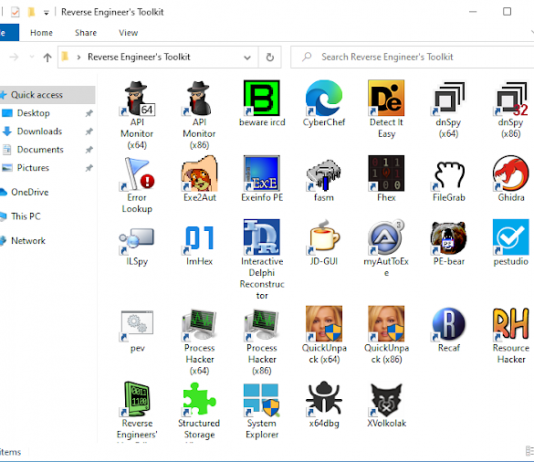Open Desktop in the navigation pane
The image size is (534, 462).
(33, 113)
